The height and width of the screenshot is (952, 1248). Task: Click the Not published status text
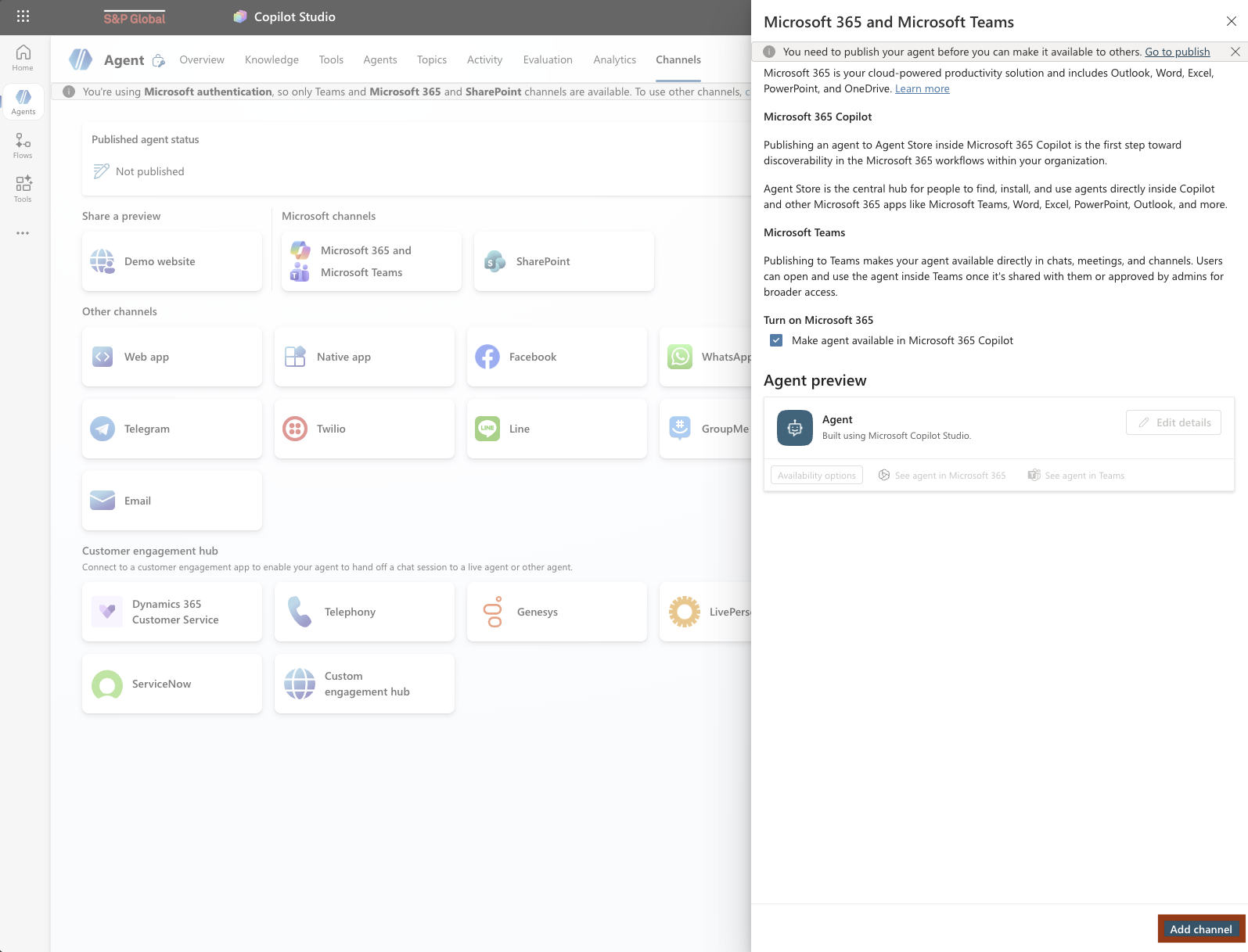pos(150,171)
